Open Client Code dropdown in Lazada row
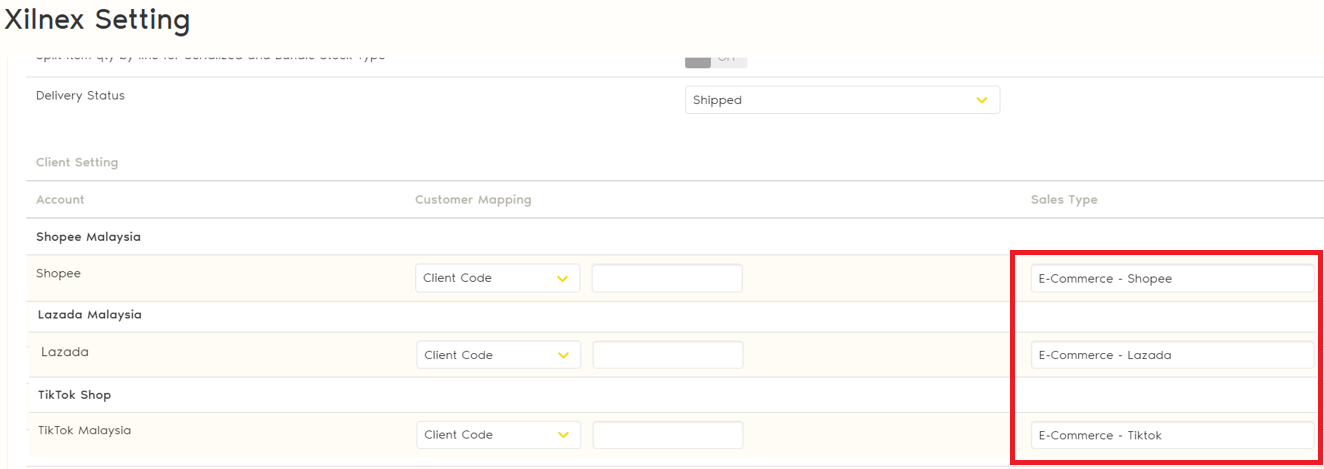The width and height of the screenshot is (1324, 469). pos(498,355)
